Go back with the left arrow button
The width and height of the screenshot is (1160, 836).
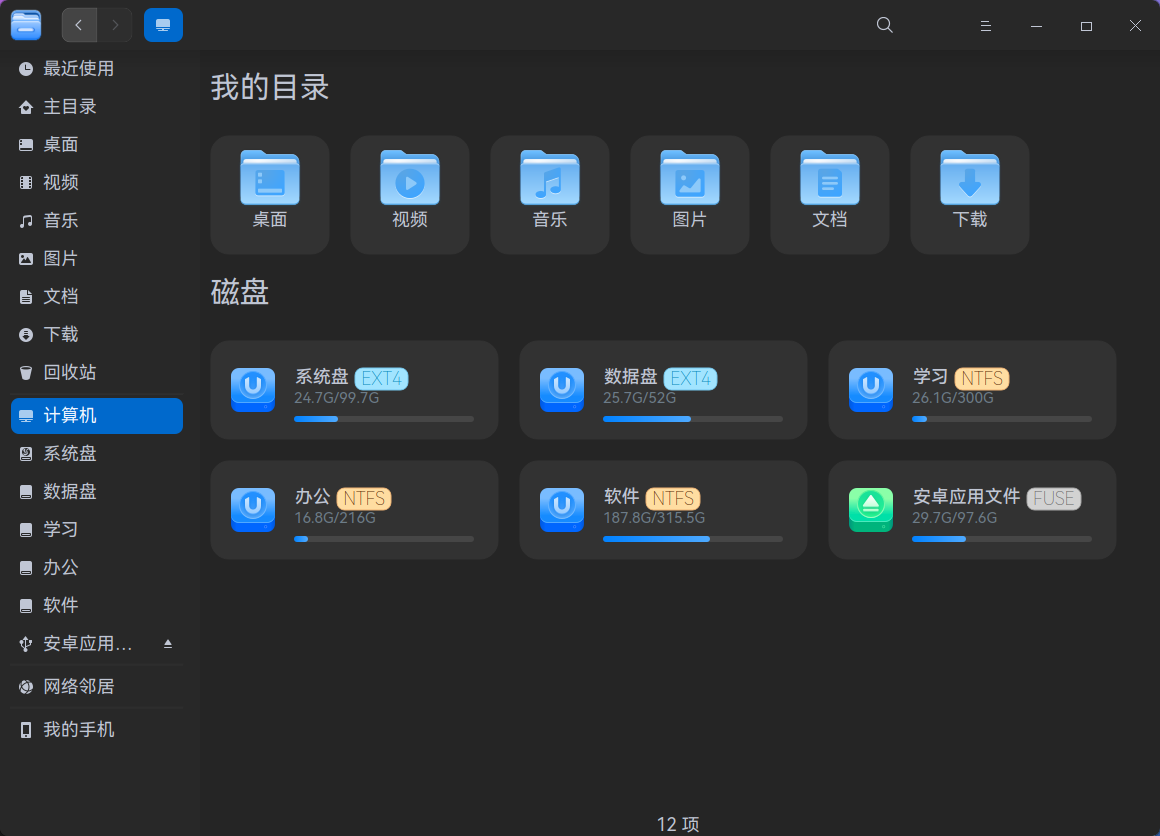(79, 25)
